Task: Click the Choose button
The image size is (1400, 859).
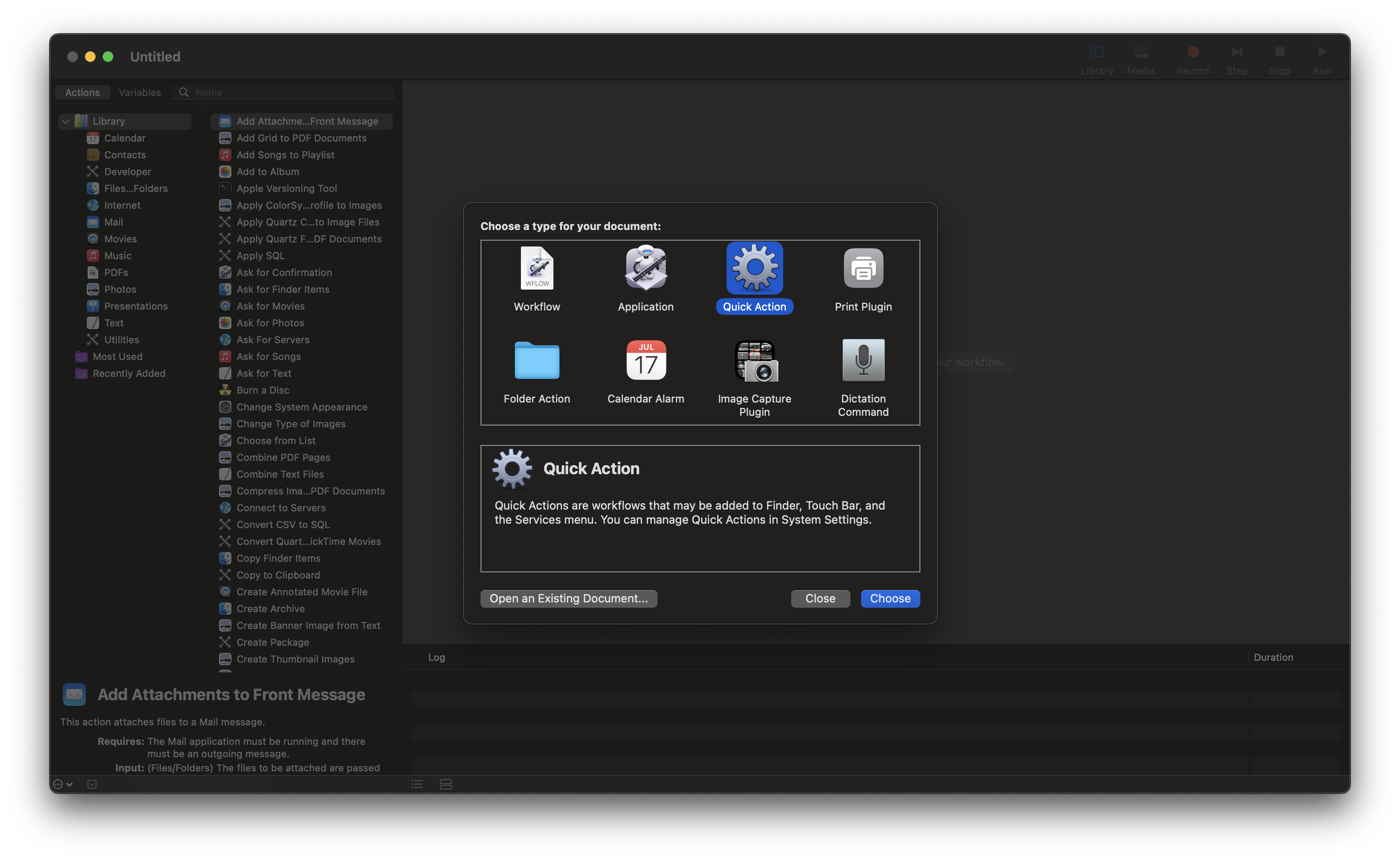Action: point(890,598)
